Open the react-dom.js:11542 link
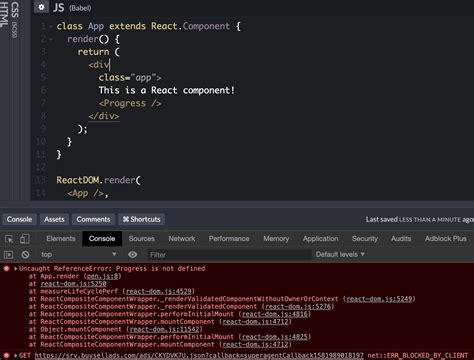474x360 pixels. point(164,329)
